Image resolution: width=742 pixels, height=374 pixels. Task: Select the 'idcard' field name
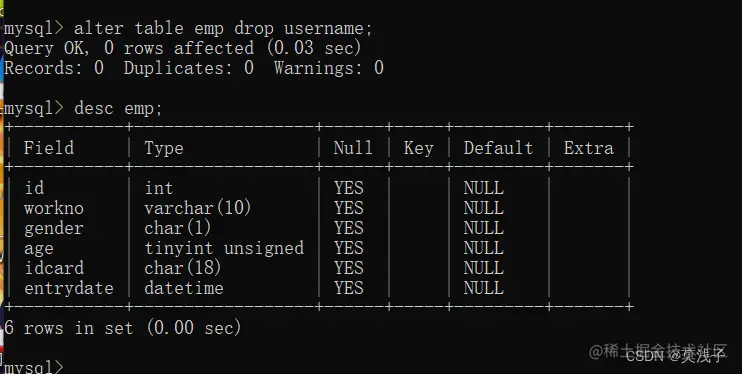(54, 268)
